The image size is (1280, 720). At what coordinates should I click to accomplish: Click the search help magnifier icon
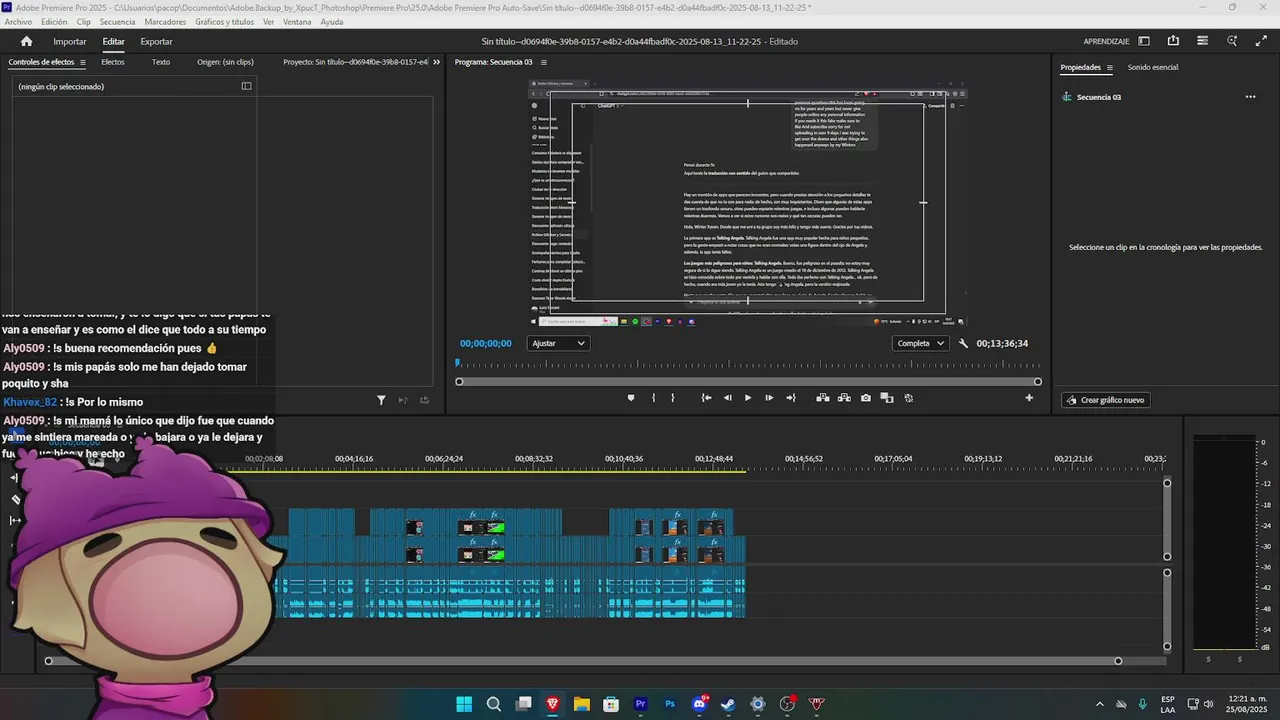[x=1232, y=41]
